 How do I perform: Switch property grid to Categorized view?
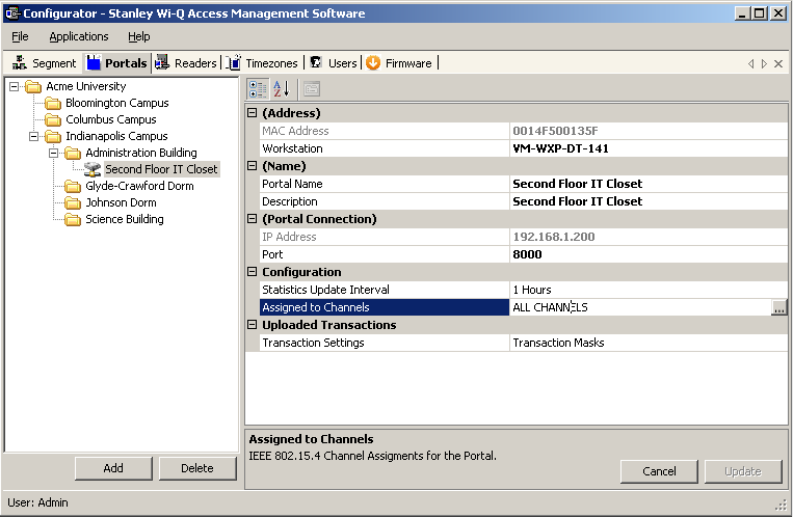[258, 89]
